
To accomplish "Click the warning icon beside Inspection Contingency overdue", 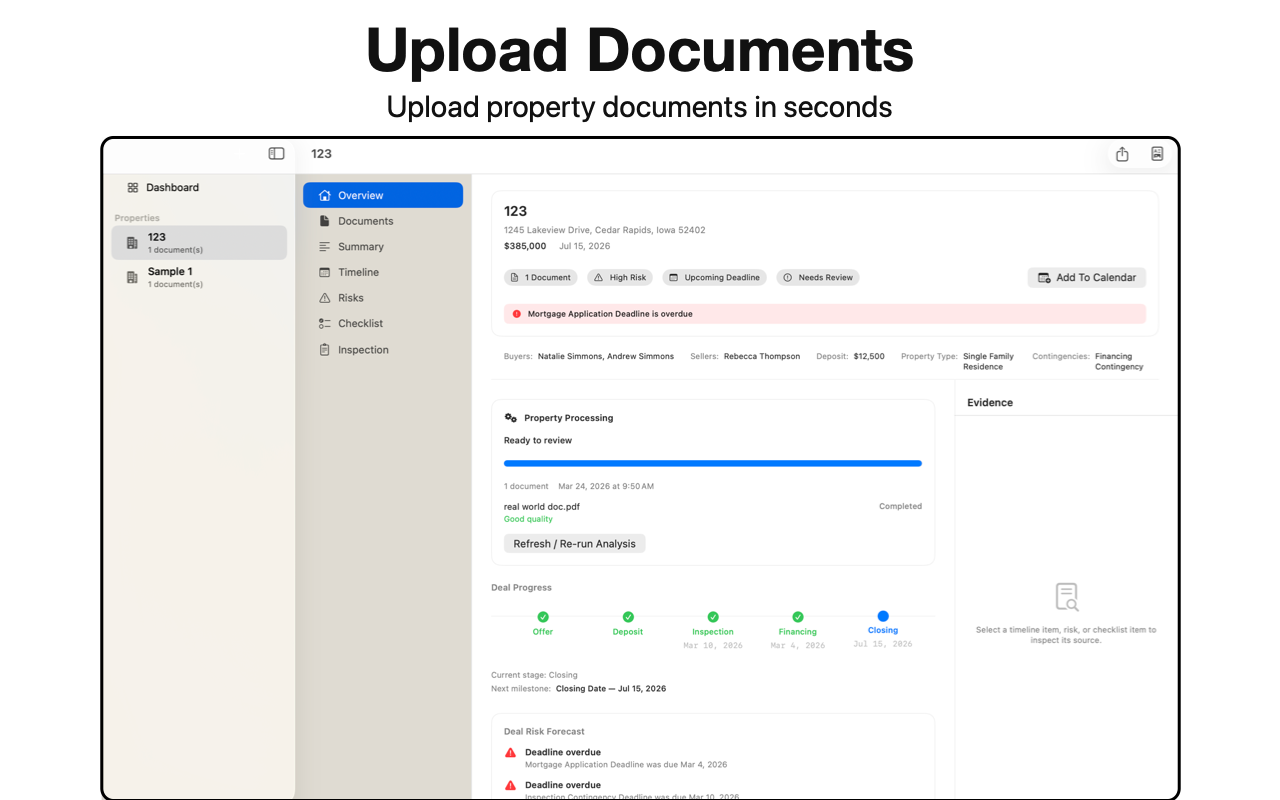I will point(511,786).
